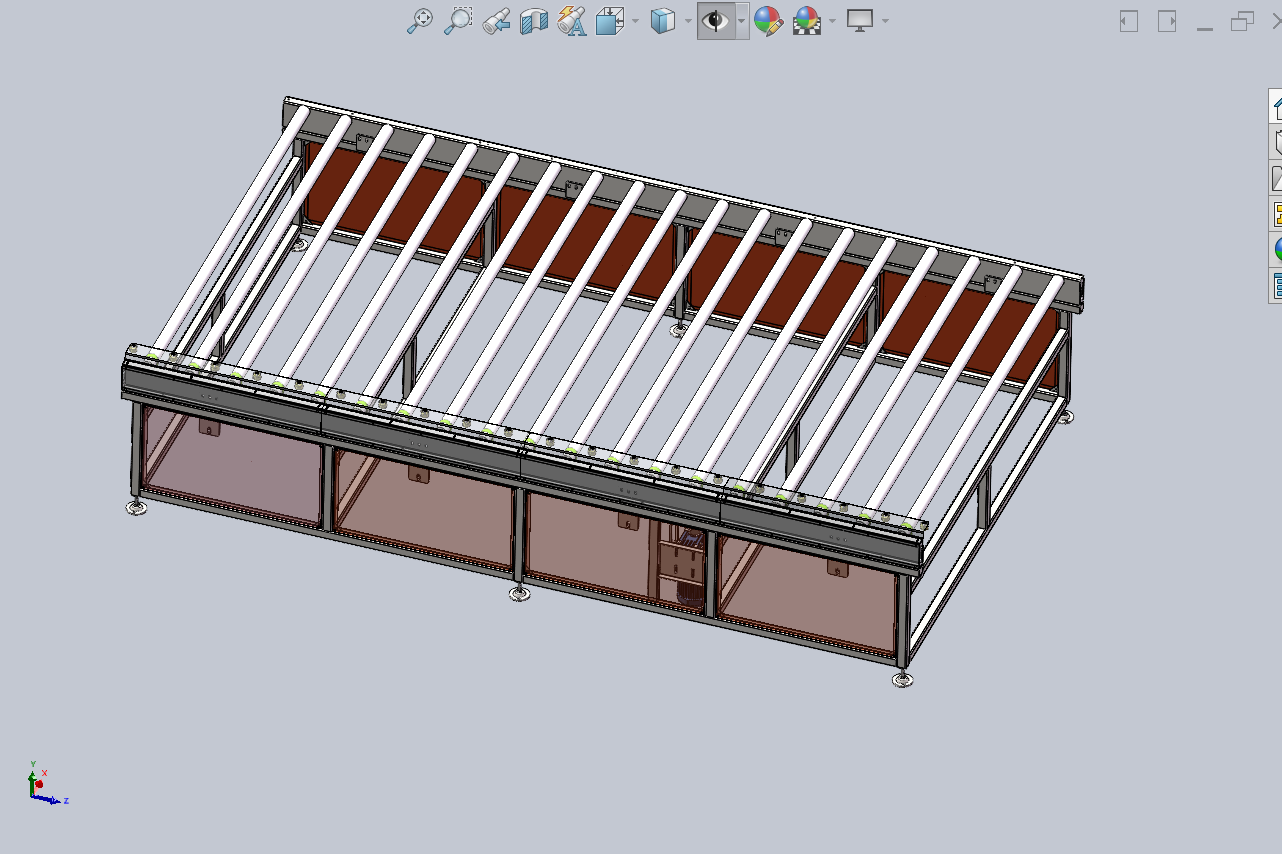Go back to the Previous View
1282x854 pixels.
(496, 21)
